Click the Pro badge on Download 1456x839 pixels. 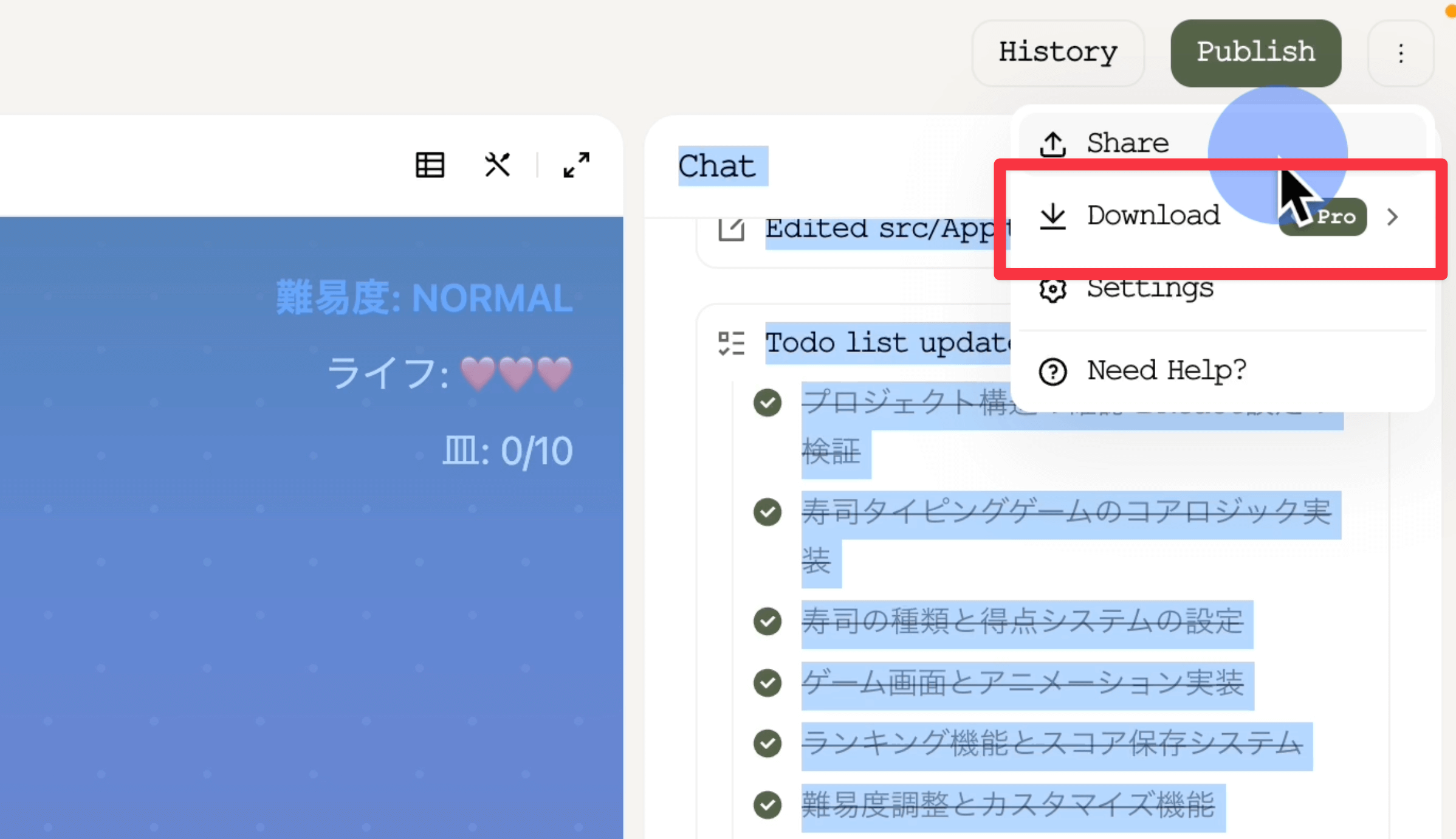[x=1336, y=217]
